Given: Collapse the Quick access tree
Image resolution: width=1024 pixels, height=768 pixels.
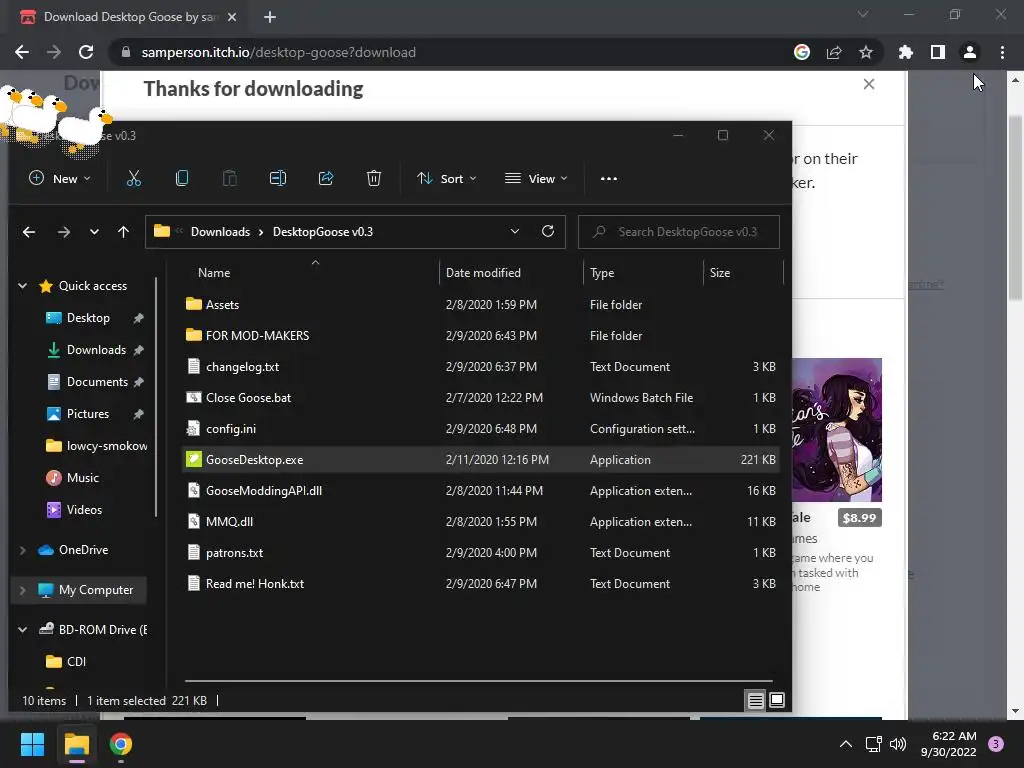Looking at the screenshot, I should 22,286.
